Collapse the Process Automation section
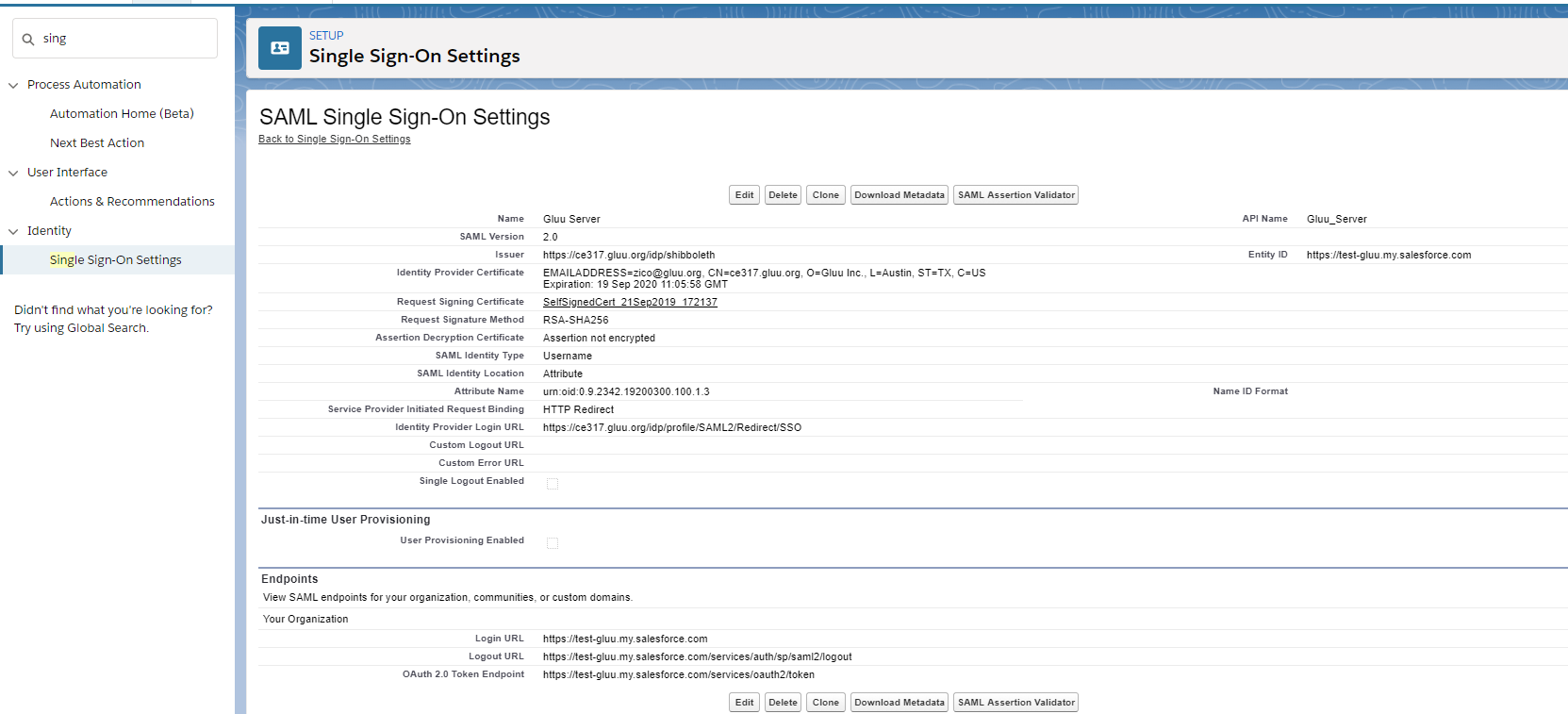Viewport: 1568px width, 714px height. click(13, 85)
